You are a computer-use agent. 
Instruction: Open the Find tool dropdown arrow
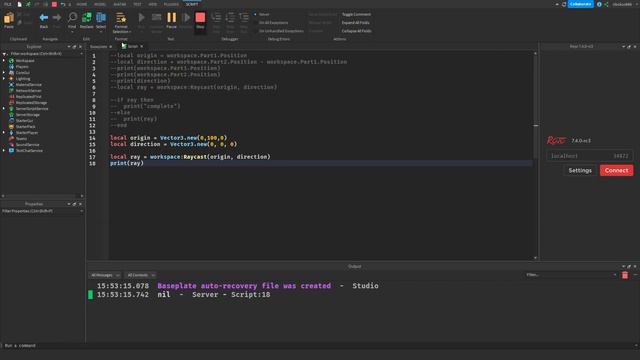72,32
